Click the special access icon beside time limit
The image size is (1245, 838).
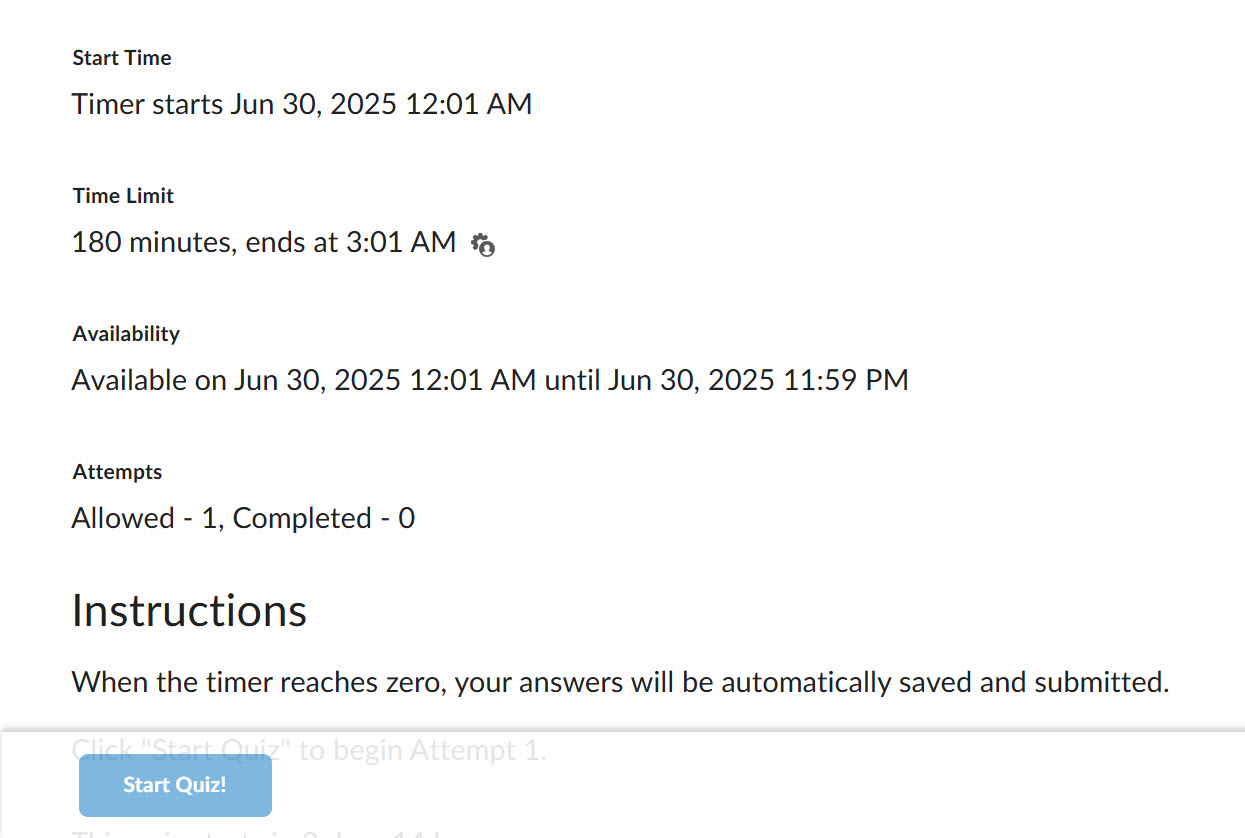(483, 244)
